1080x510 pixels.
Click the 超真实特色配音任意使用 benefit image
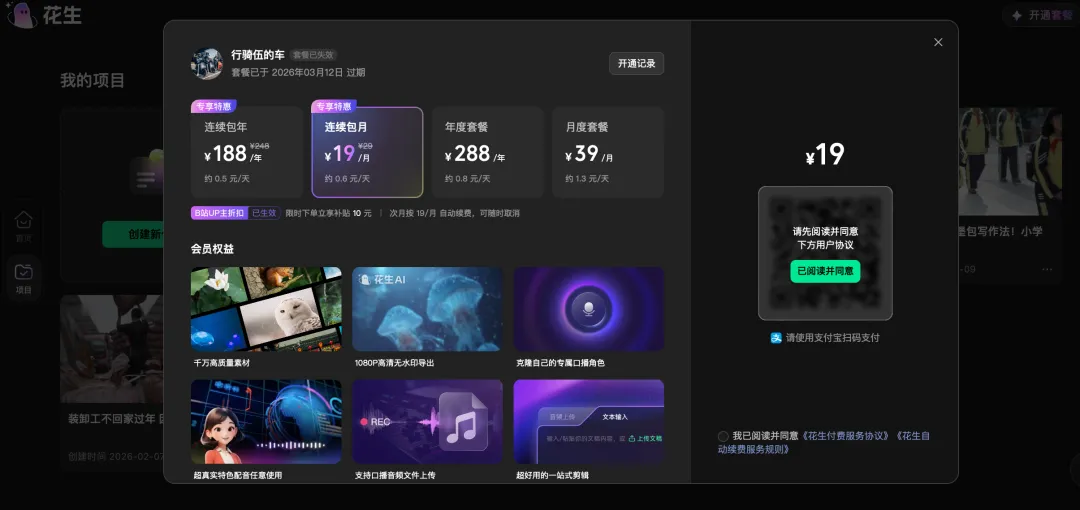266,422
